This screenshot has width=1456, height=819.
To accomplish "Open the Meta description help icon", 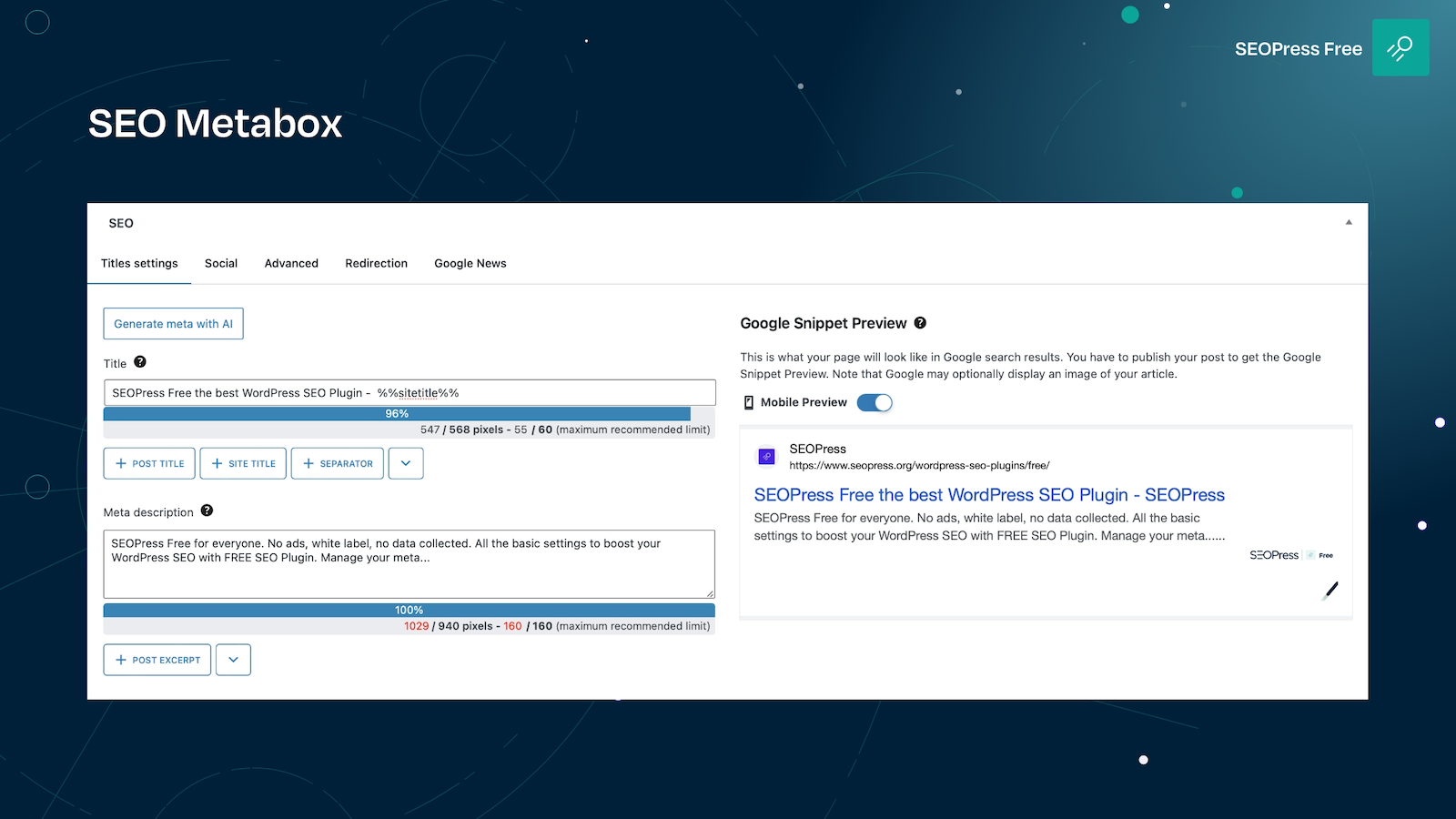I will point(207,511).
